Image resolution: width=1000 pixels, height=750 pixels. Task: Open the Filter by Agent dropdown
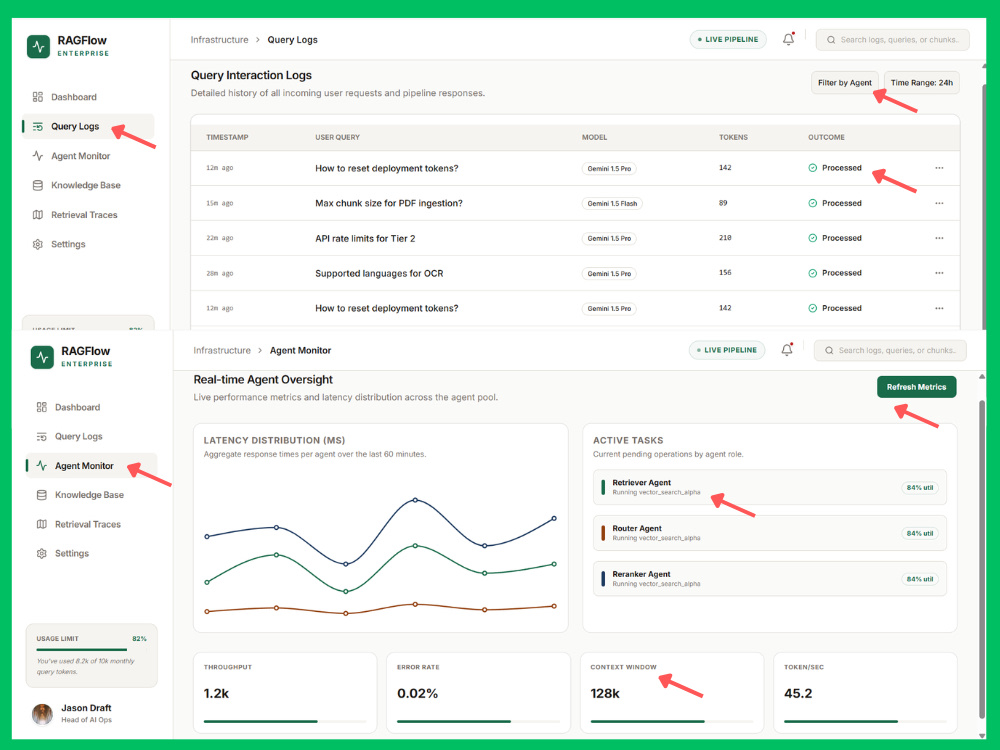pyautogui.click(x=844, y=83)
